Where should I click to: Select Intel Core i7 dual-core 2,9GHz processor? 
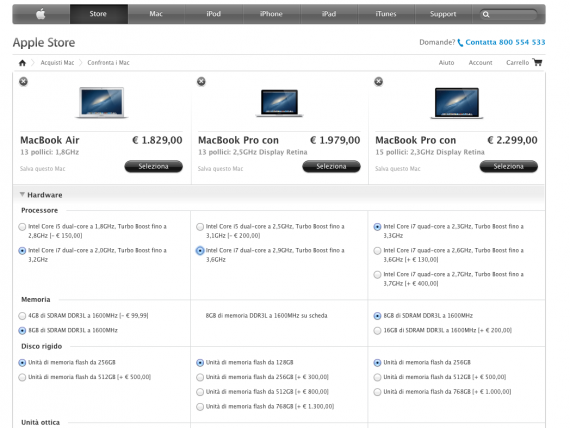200,251
